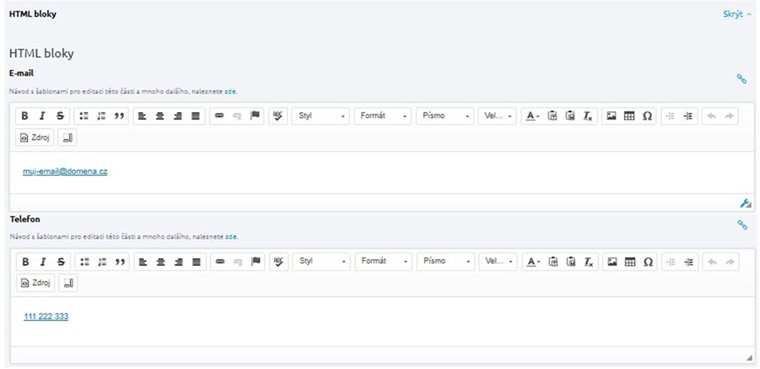
Task: Open text color picker in Telefon editor
Action: coord(534,262)
